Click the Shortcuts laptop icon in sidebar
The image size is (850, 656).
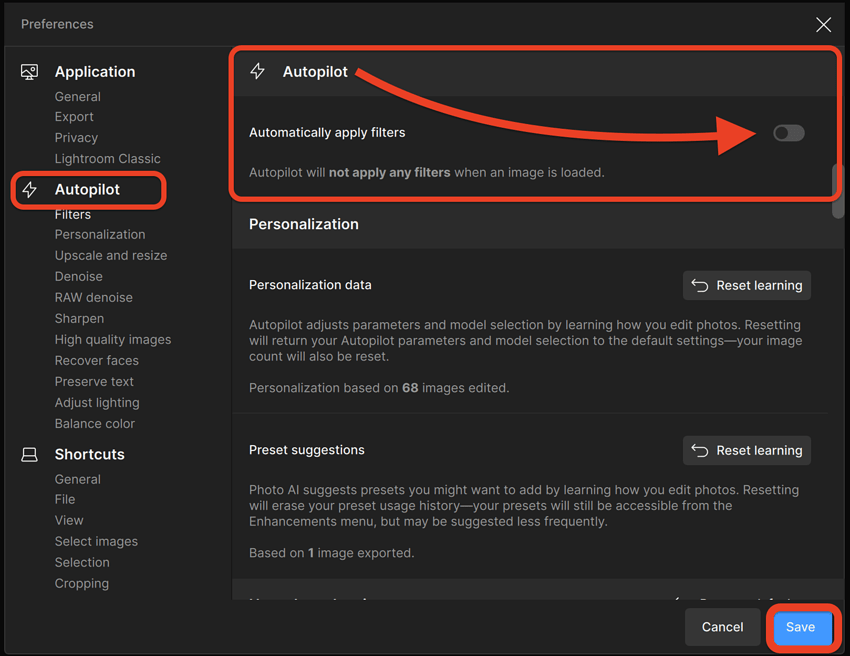(x=30, y=455)
